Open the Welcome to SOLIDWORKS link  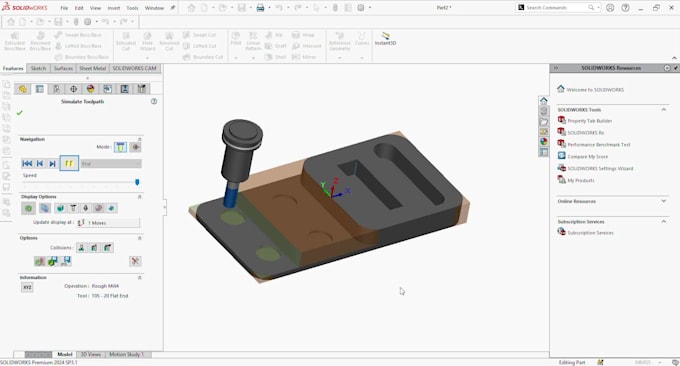click(x=595, y=90)
